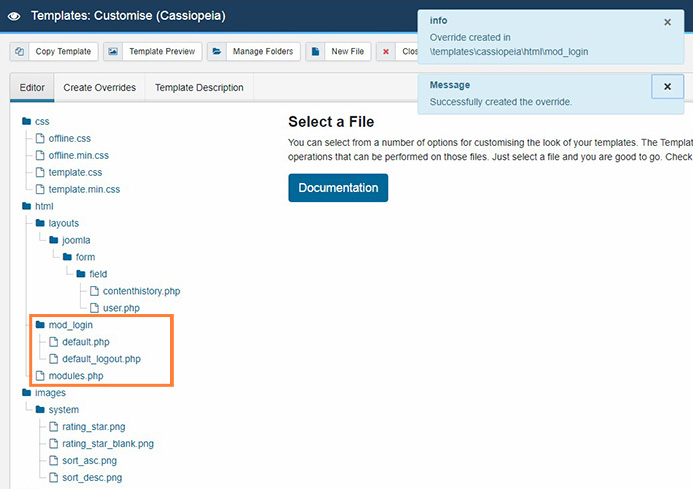Viewport: 693px width, 489px height.
Task: Click the Copy Template icon
Action: pos(20,51)
